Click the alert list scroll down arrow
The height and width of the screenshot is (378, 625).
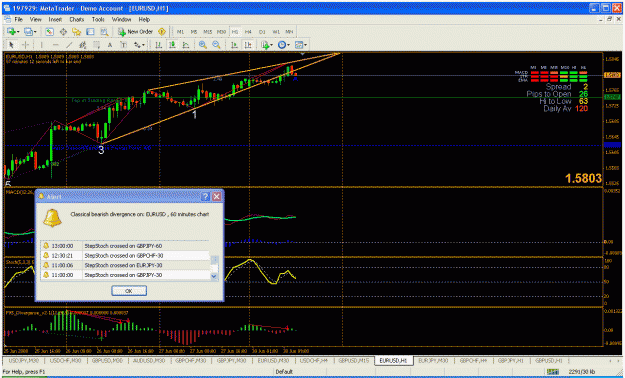pyautogui.click(x=214, y=276)
